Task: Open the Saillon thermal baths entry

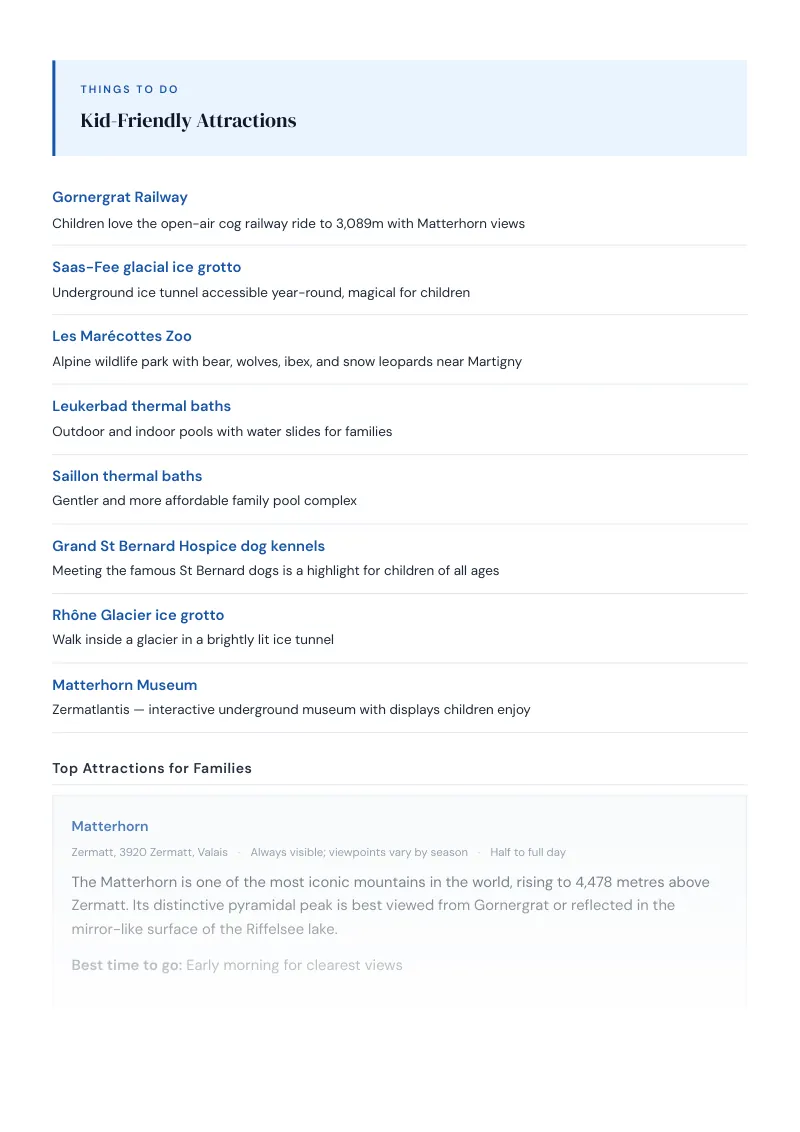Action: click(x=127, y=476)
